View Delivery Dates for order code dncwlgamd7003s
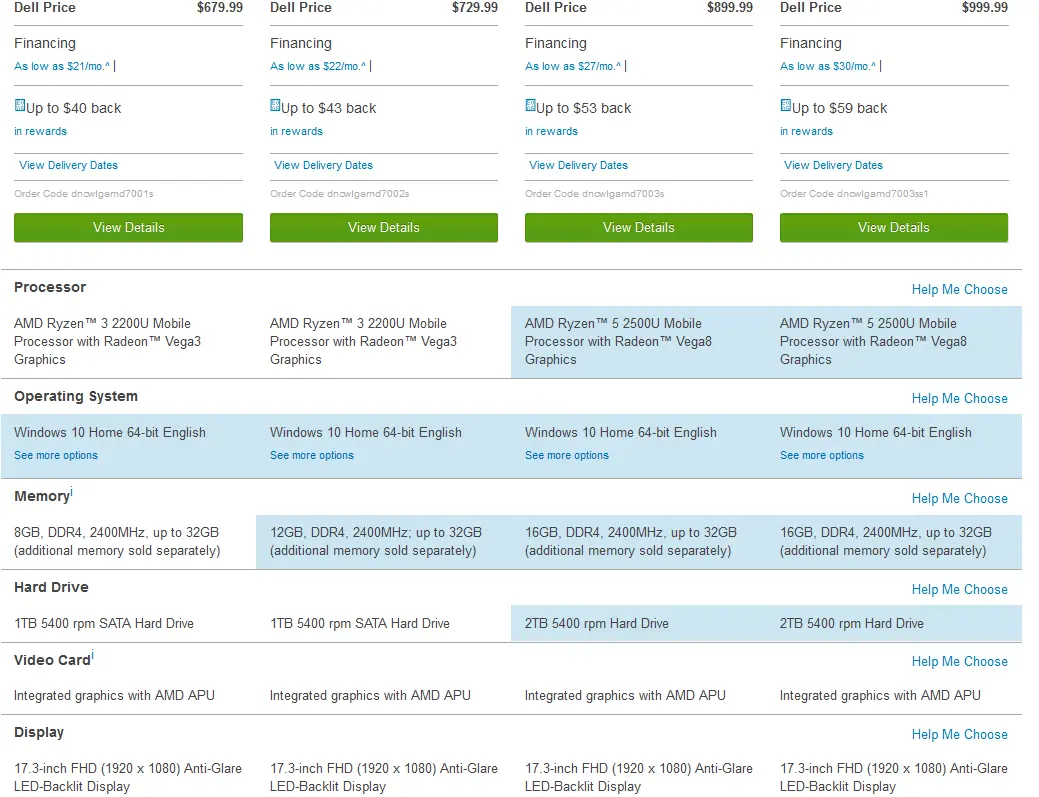The height and width of the screenshot is (797, 1039). 578,165
